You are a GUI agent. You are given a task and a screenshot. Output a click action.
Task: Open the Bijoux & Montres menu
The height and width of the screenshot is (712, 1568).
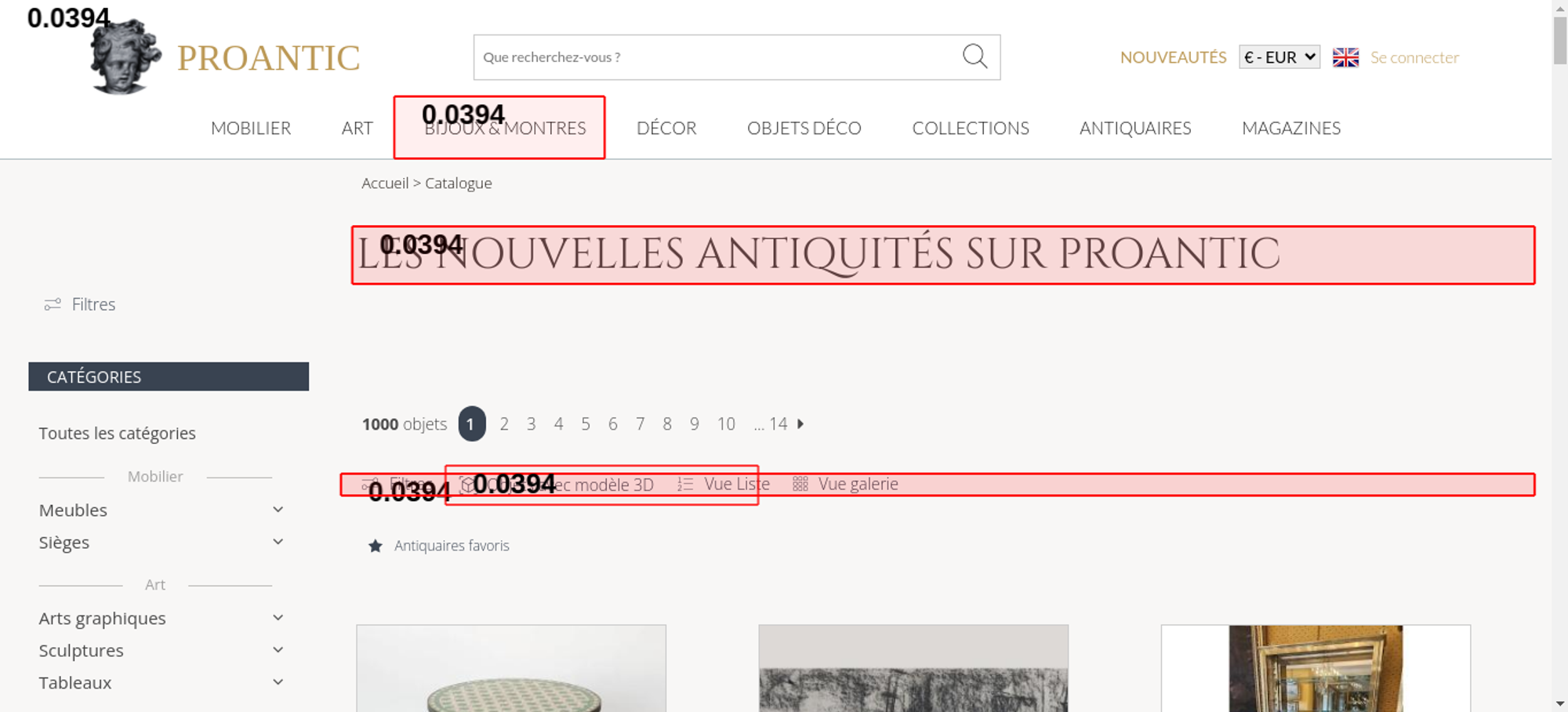(x=505, y=129)
